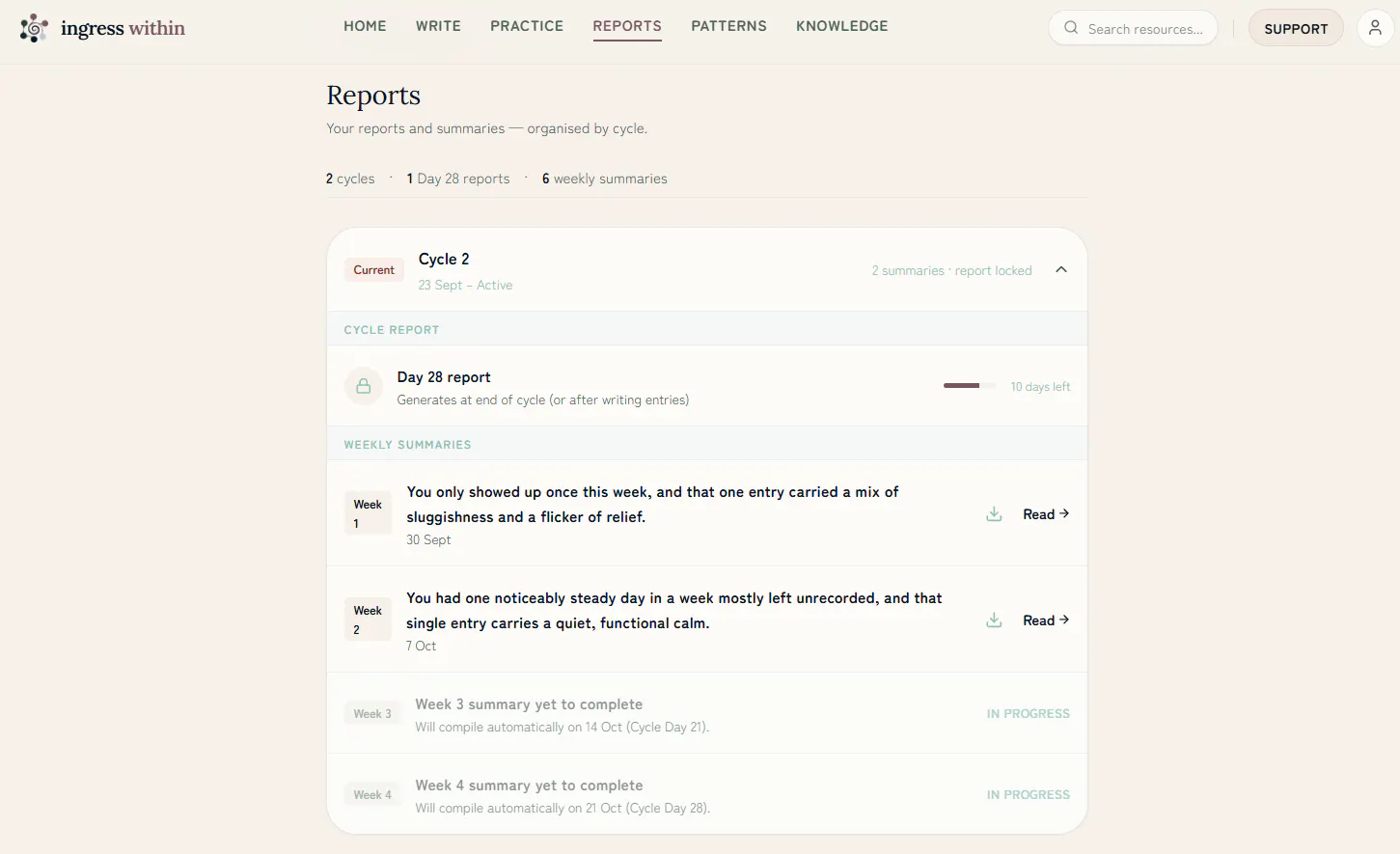
Task: Click the Support button
Action: click(1296, 28)
